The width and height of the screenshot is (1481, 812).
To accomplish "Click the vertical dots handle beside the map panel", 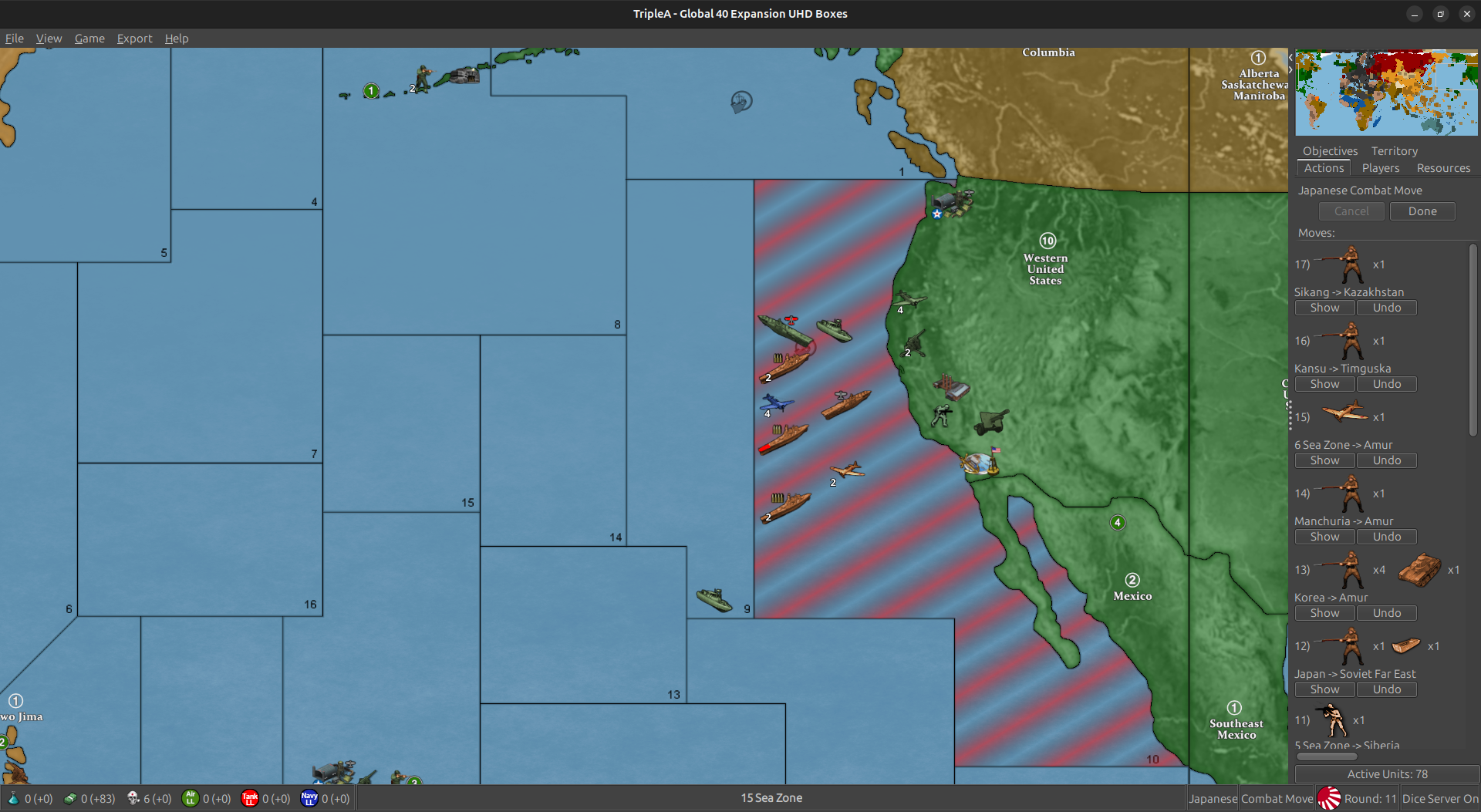I will (x=1290, y=416).
